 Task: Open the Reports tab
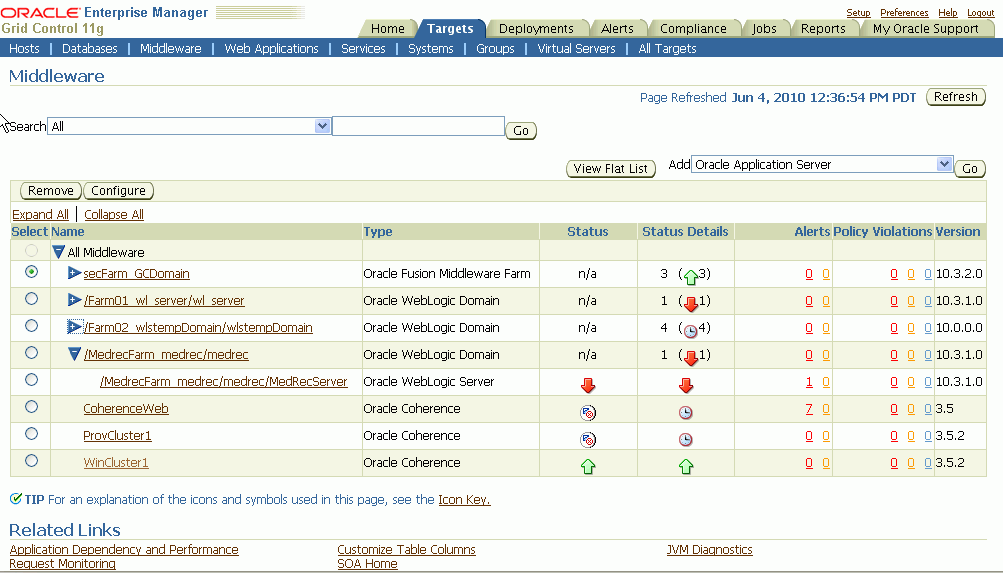coord(823,28)
